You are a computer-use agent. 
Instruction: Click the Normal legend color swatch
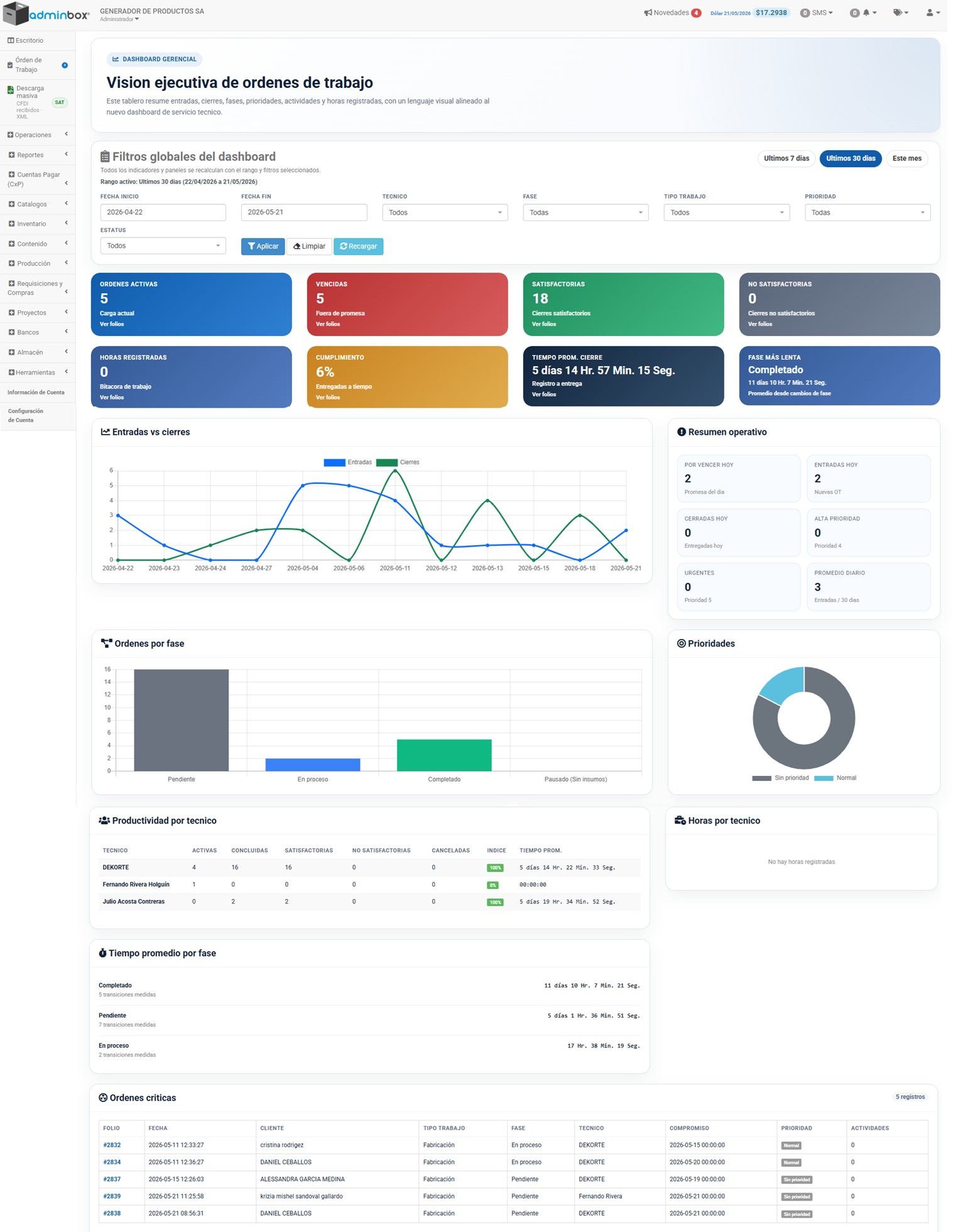click(824, 778)
